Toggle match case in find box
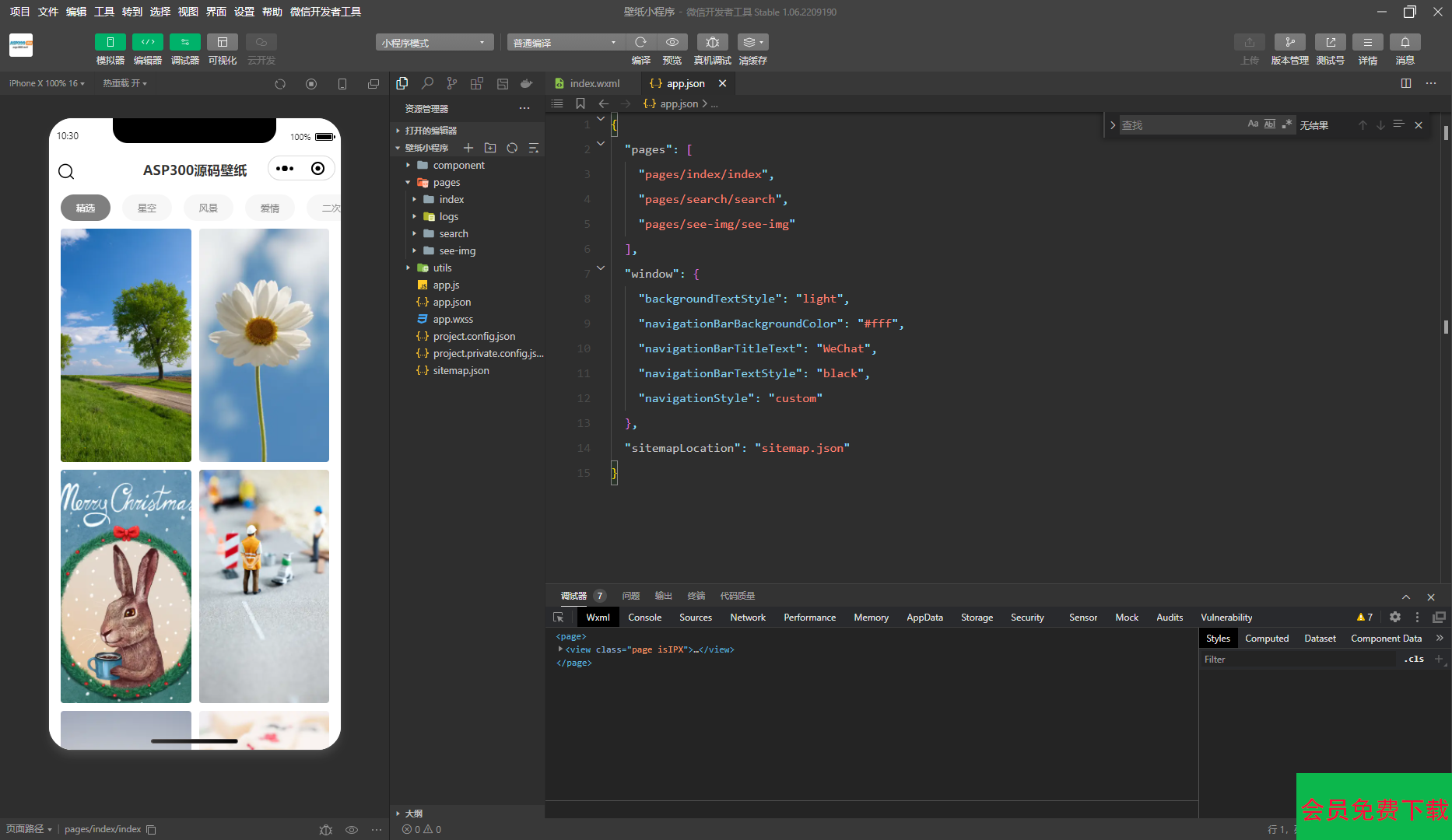The image size is (1452, 840). [1252, 124]
